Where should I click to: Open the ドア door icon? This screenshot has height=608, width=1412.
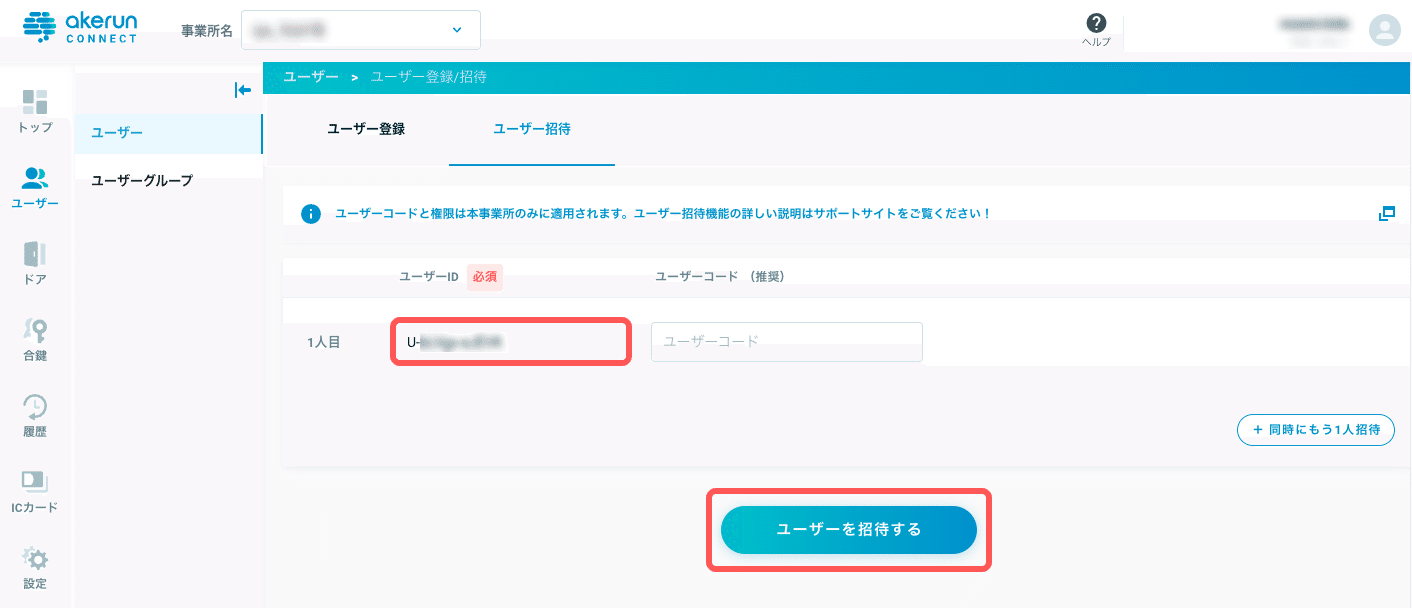click(x=35, y=254)
